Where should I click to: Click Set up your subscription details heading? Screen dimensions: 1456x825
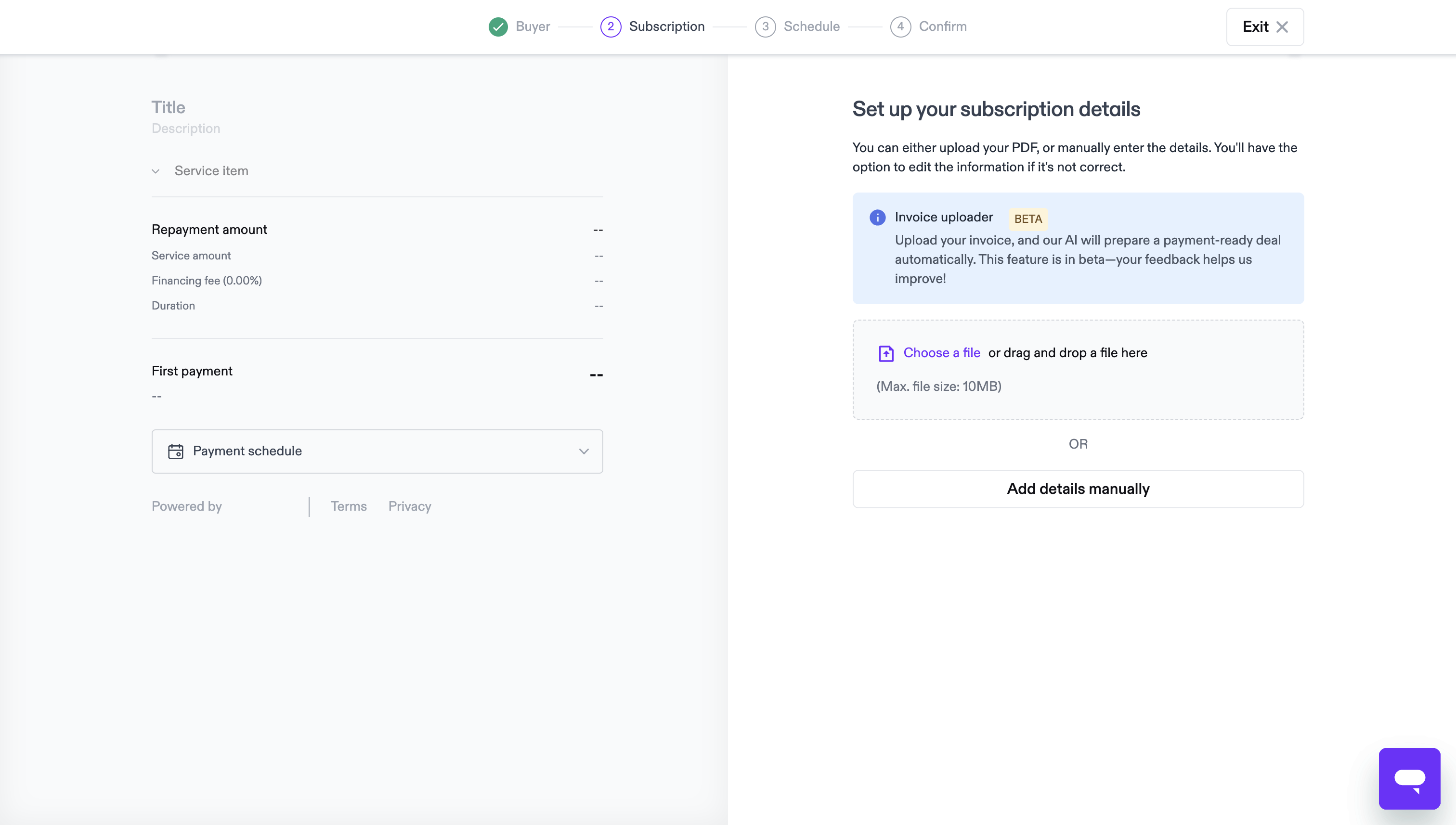[x=996, y=109]
